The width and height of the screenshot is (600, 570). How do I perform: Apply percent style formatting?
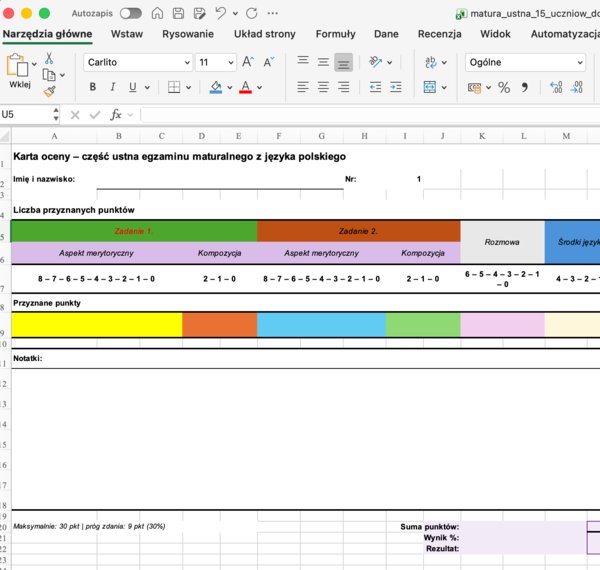[504, 88]
